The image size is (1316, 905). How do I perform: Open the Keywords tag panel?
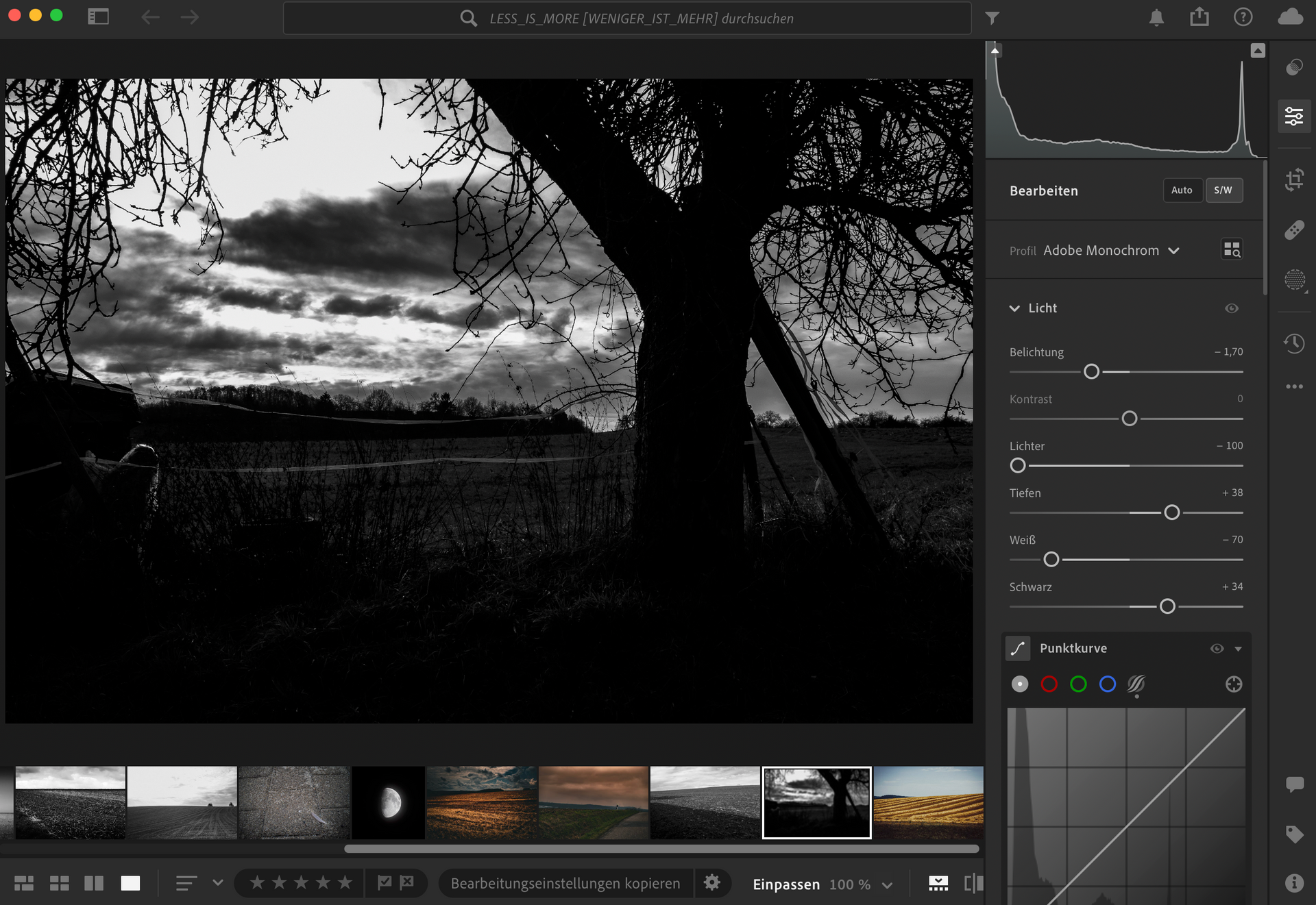[x=1294, y=834]
